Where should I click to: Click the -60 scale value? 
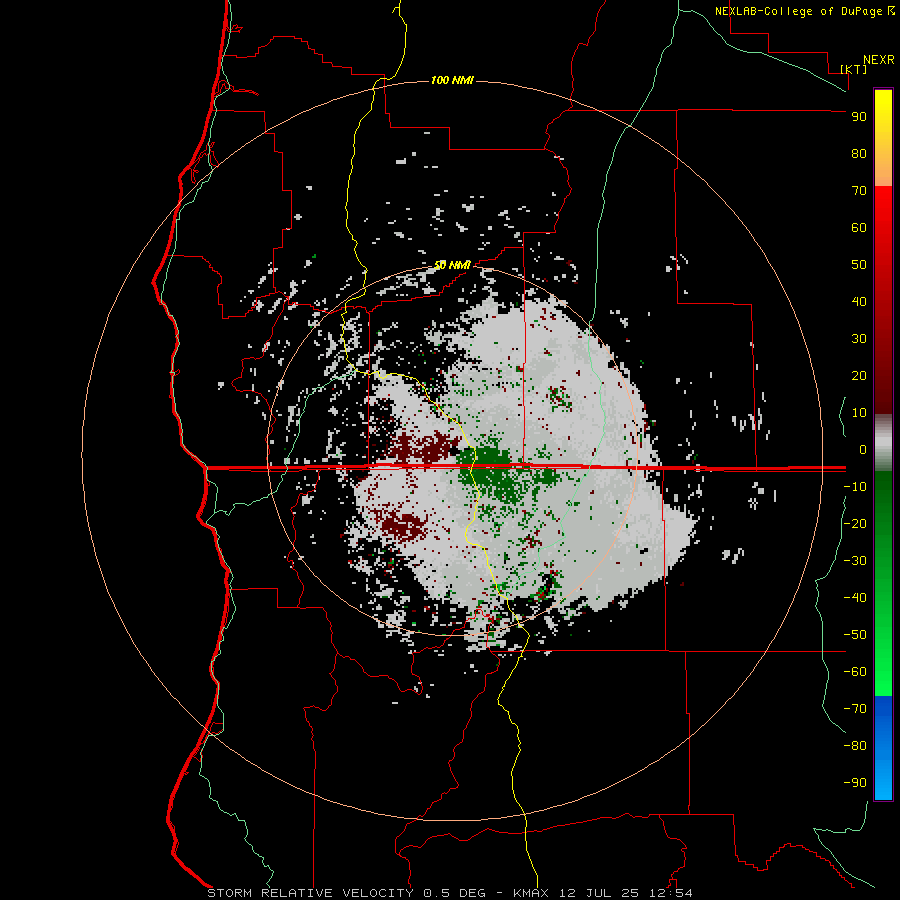pyautogui.click(x=855, y=672)
